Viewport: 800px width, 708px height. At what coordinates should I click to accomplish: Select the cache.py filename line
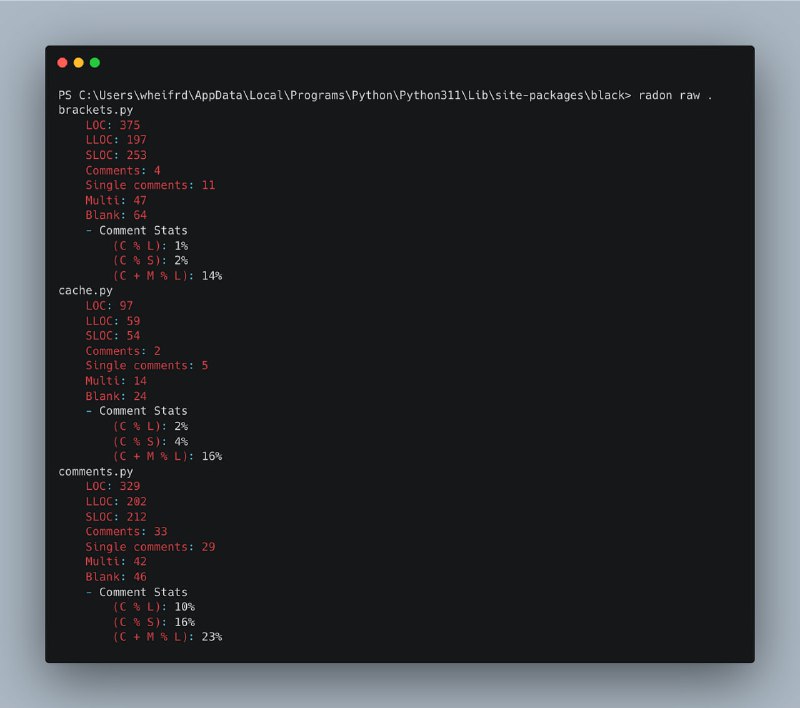(86, 291)
